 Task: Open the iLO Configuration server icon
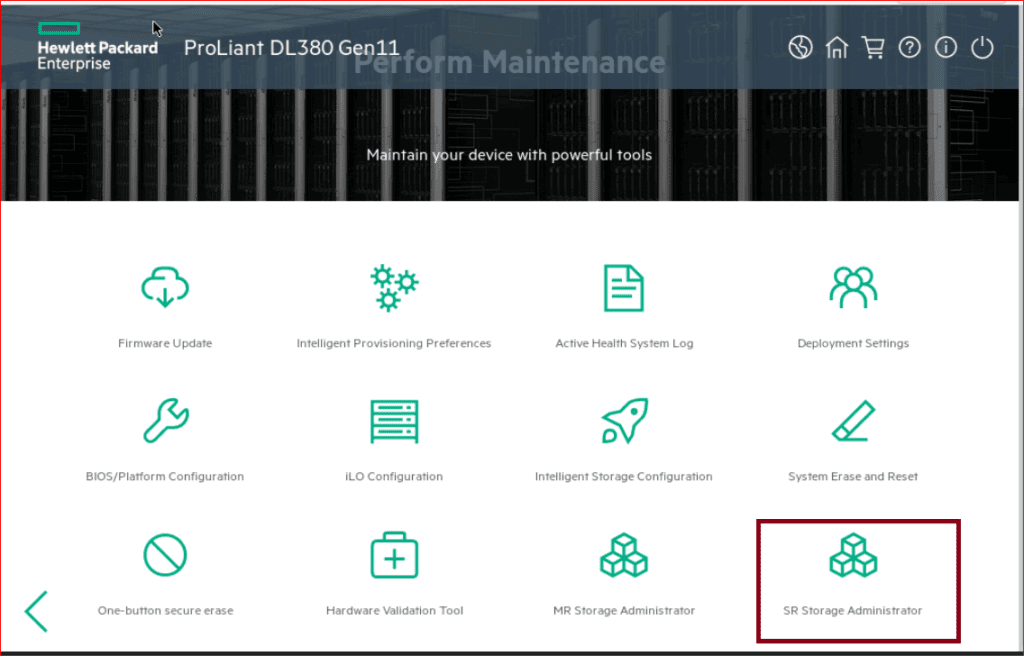tap(394, 421)
